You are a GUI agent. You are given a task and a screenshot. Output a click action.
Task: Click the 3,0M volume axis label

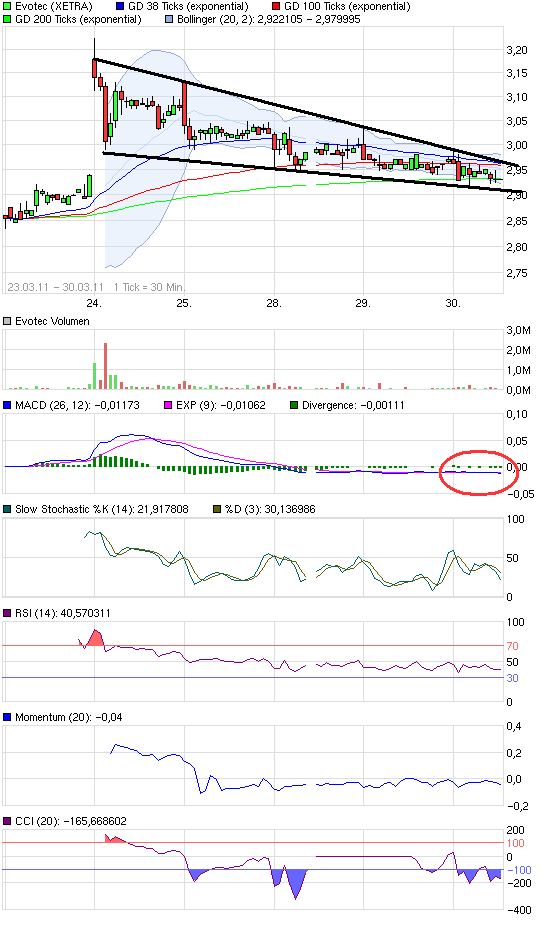coord(519,330)
